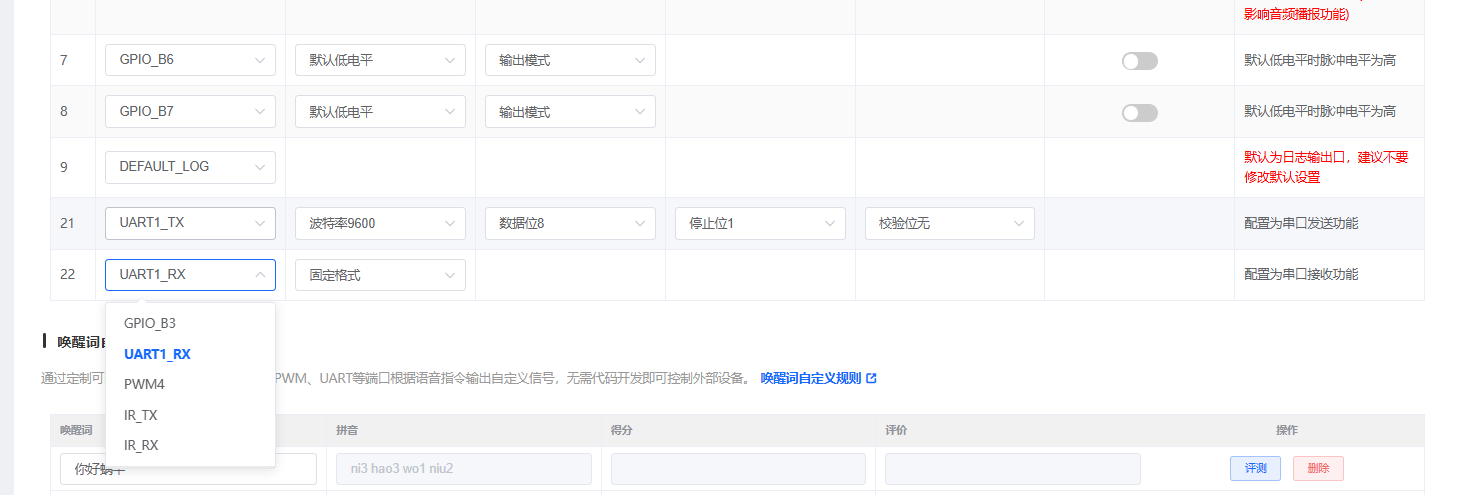The height and width of the screenshot is (495, 1469).
Task: Click the pinyin field ni3 hao3 wo1 niu2
Action: [x=464, y=469]
